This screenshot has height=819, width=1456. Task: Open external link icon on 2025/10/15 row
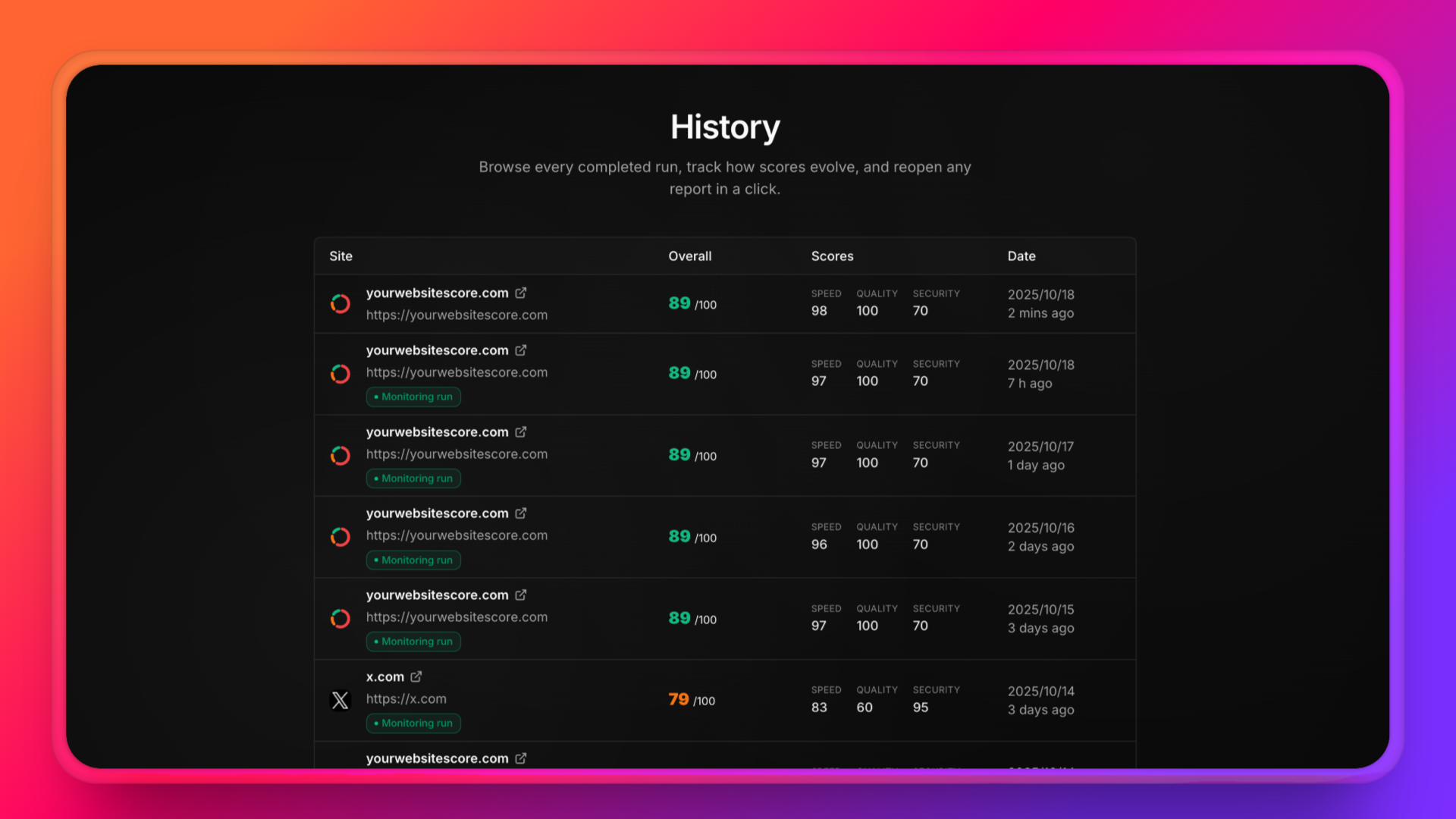pyautogui.click(x=521, y=595)
